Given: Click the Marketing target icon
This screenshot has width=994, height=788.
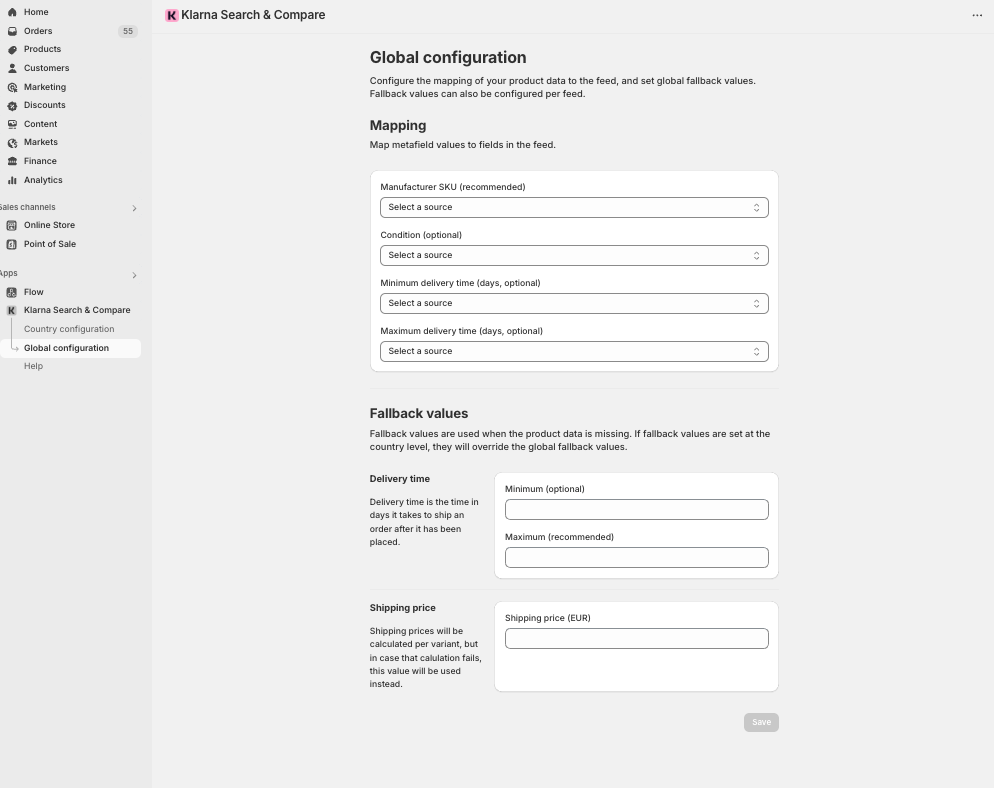Looking at the screenshot, I should pyautogui.click(x=12, y=87).
